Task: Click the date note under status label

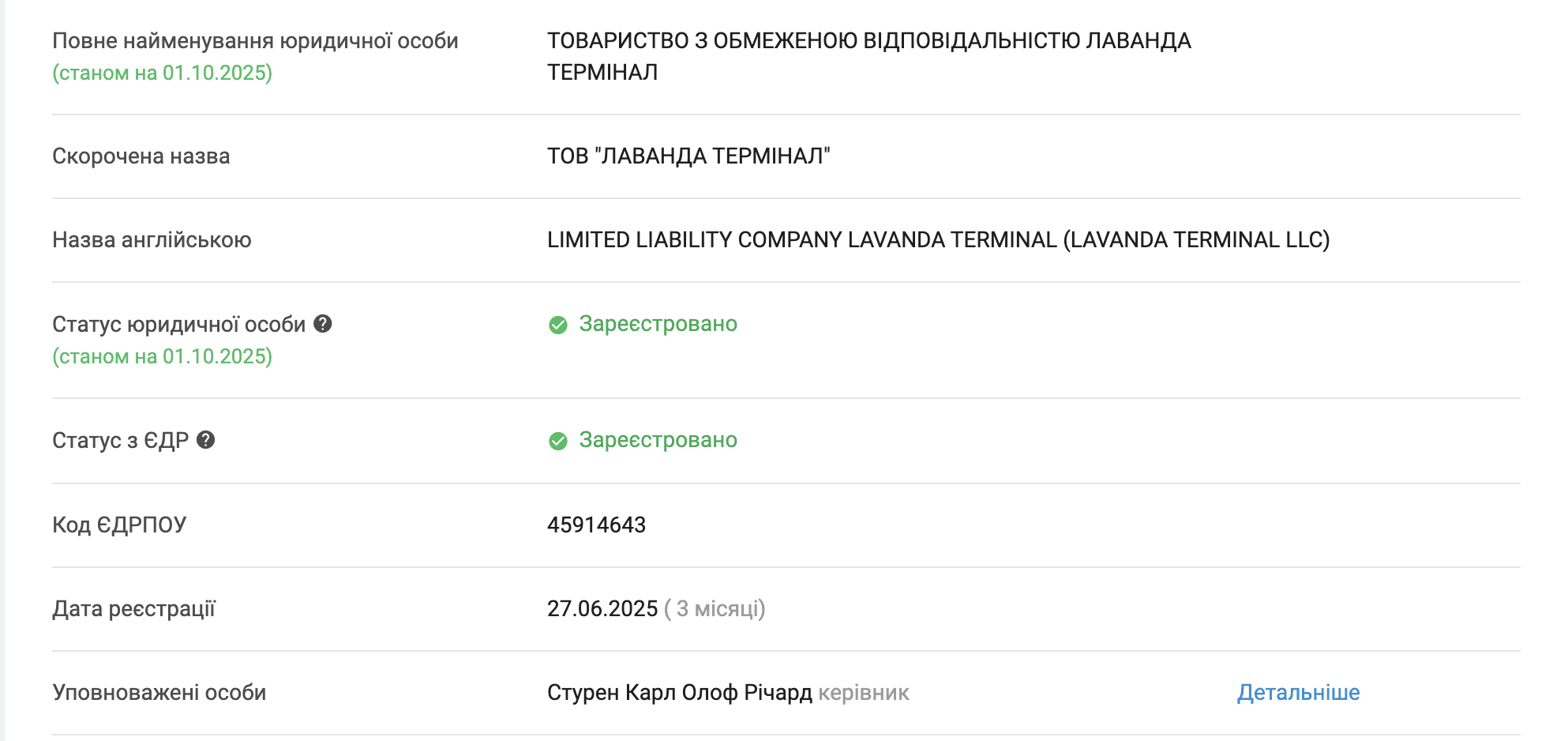Action: point(162,356)
